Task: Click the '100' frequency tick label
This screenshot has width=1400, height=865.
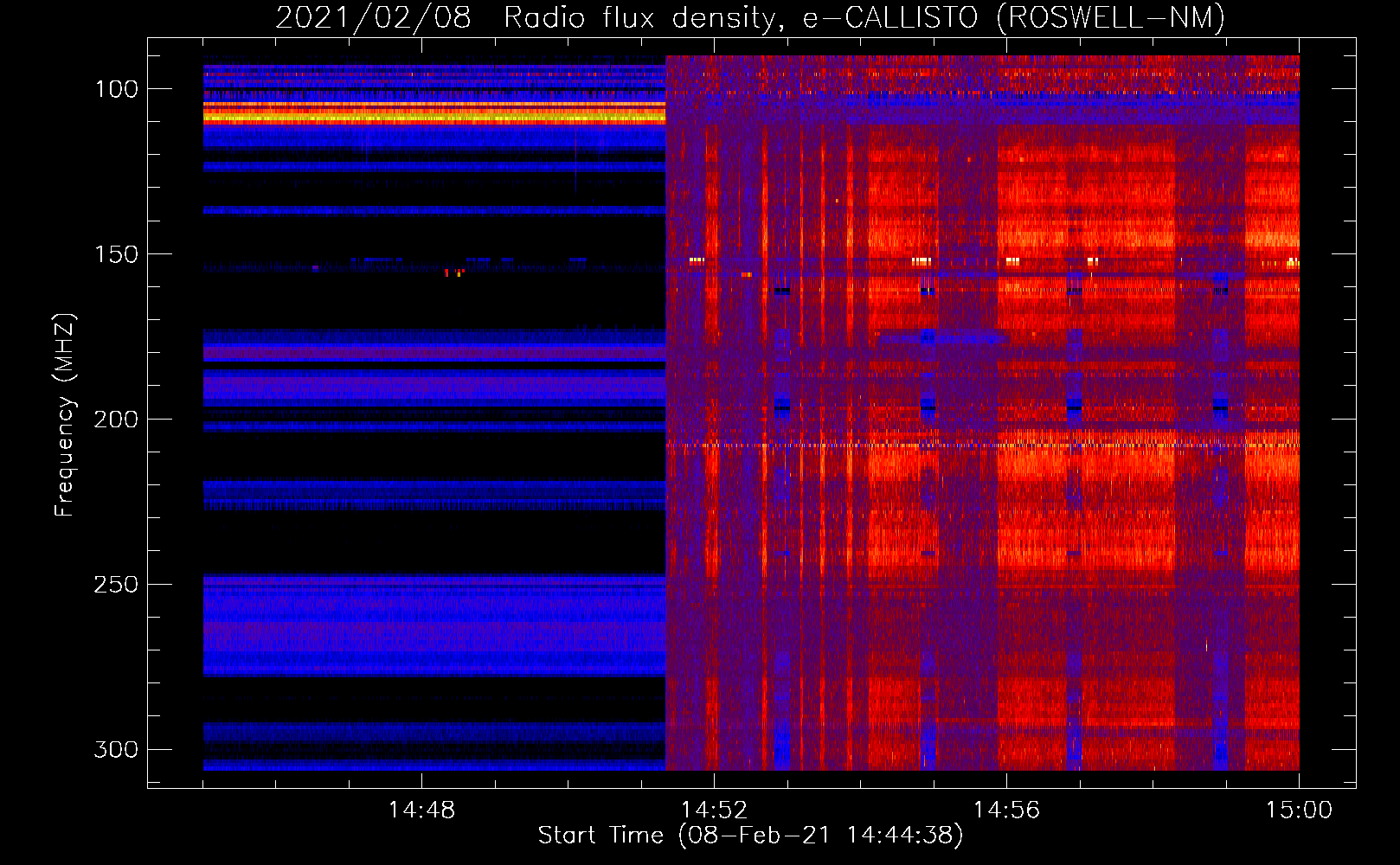Action: pos(117,89)
